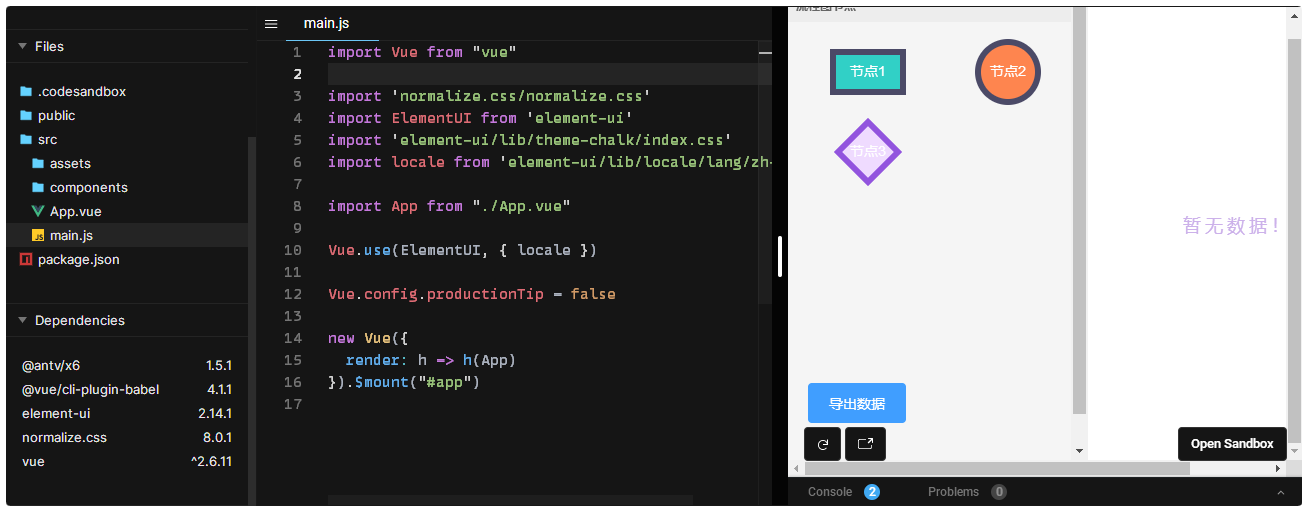Click line number 10 in gutter
Image resolution: width=1306 pixels, height=520 pixels.
292,250
